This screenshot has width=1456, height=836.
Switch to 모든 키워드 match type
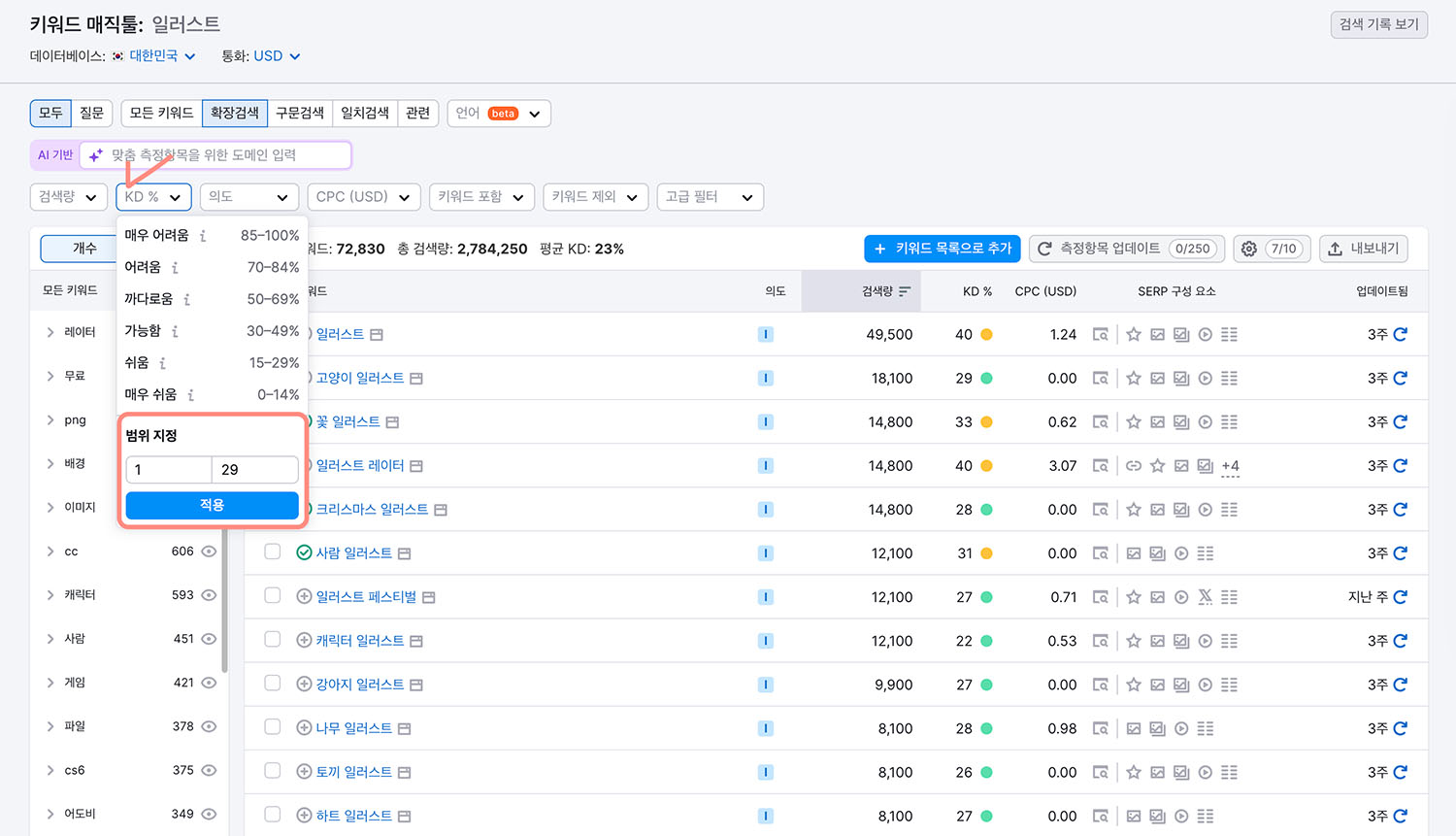[161, 114]
